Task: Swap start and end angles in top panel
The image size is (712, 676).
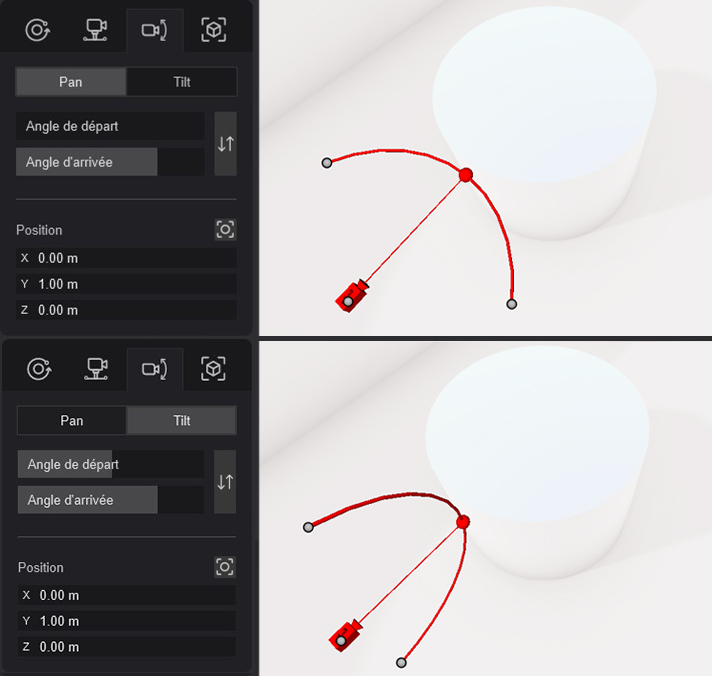Action: (x=226, y=144)
